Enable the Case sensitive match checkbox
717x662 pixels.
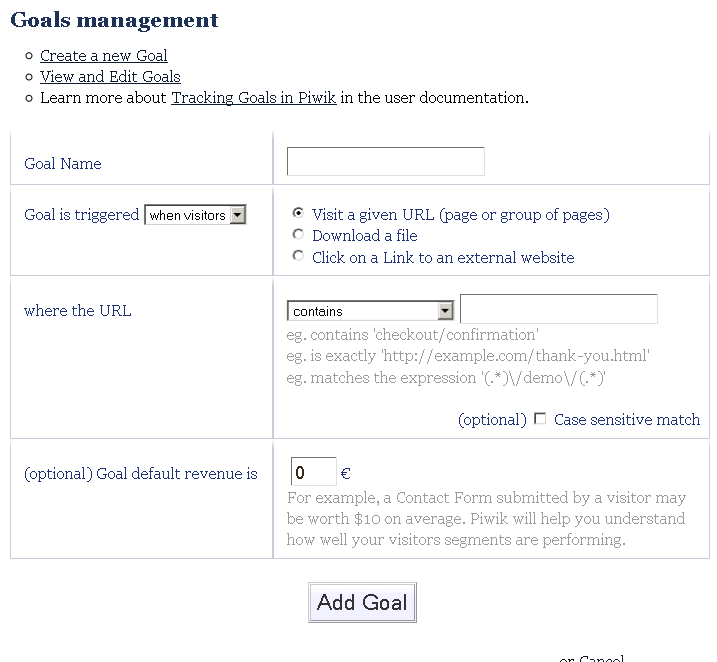point(540,419)
